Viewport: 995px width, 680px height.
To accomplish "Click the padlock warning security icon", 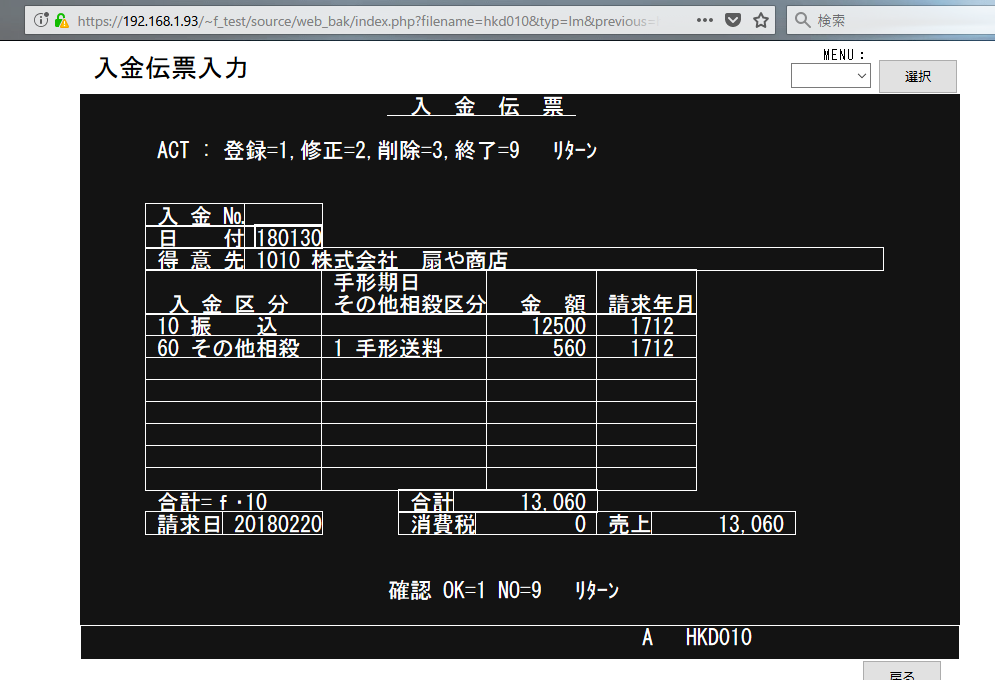I will (61, 20).
